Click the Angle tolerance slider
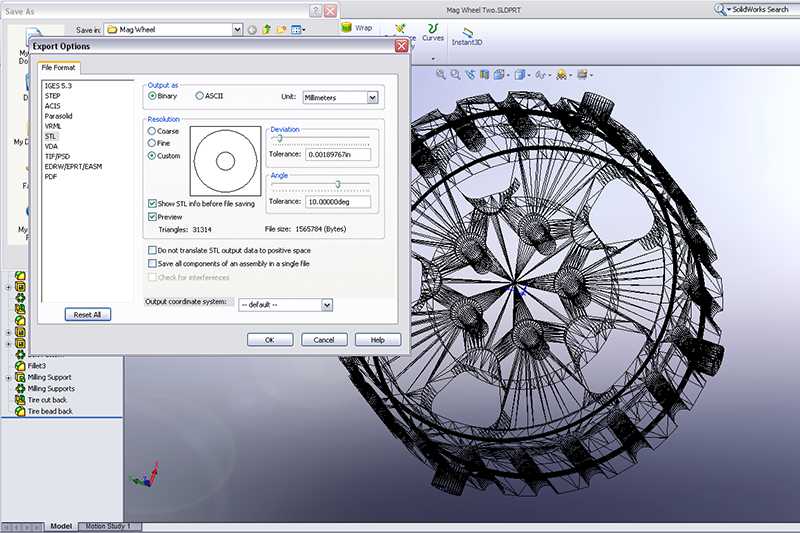Image resolution: width=800 pixels, height=533 pixels. tap(338, 184)
